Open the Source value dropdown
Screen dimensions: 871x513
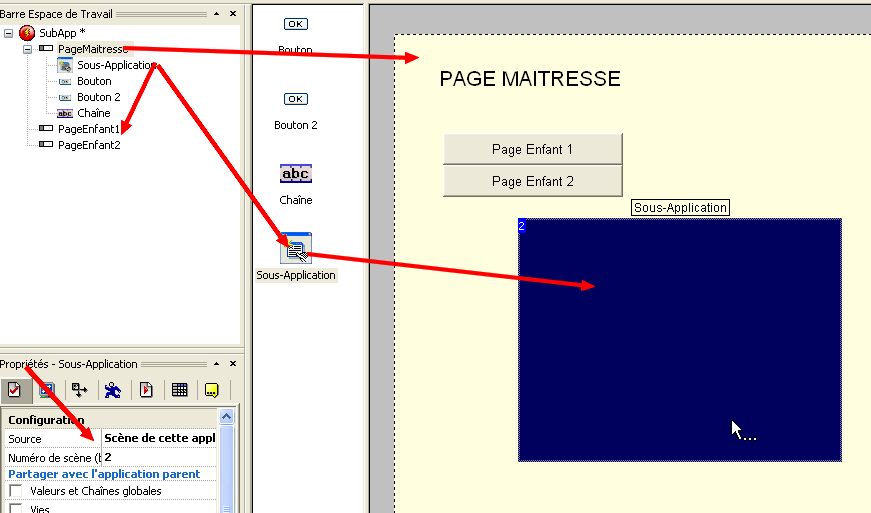click(x=159, y=438)
